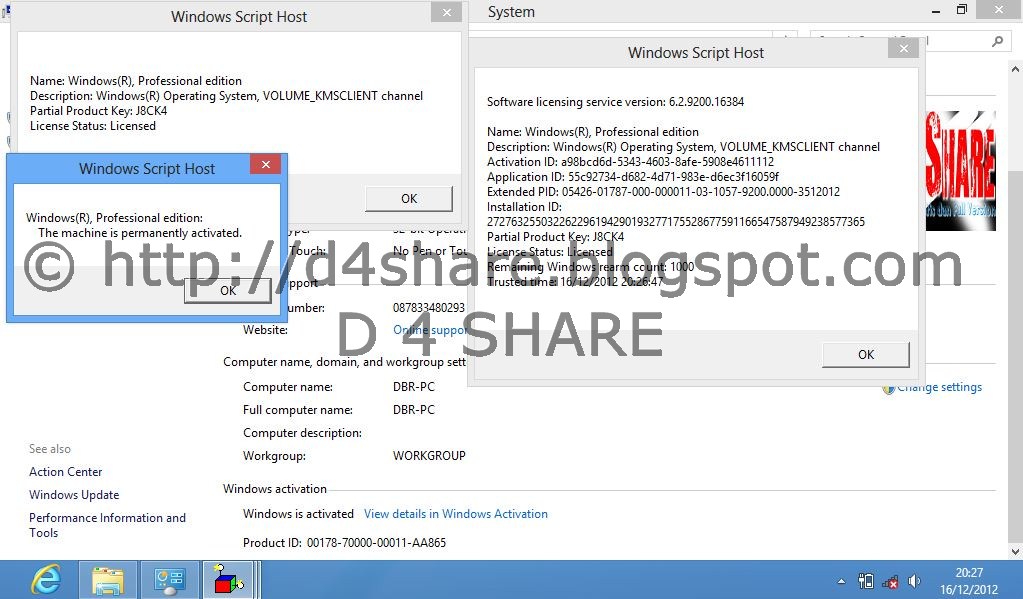Click the Windows activation section heading
This screenshot has width=1023, height=599.
[275, 489]
